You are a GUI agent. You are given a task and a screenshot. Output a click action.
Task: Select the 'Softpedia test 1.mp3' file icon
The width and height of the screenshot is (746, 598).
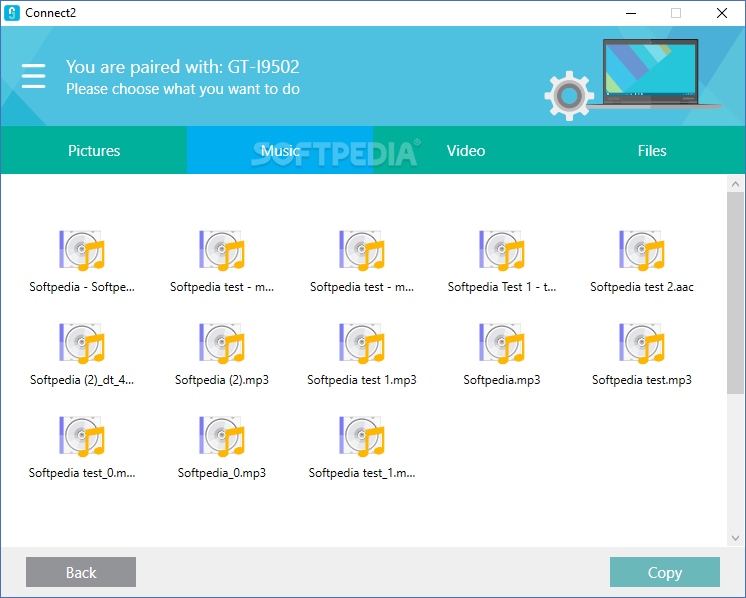click(362, 343)
